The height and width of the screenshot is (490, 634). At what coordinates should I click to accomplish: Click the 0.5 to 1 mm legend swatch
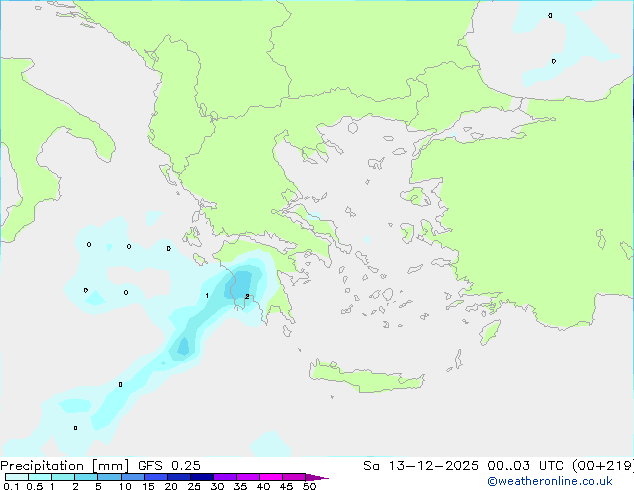(40, 477)
